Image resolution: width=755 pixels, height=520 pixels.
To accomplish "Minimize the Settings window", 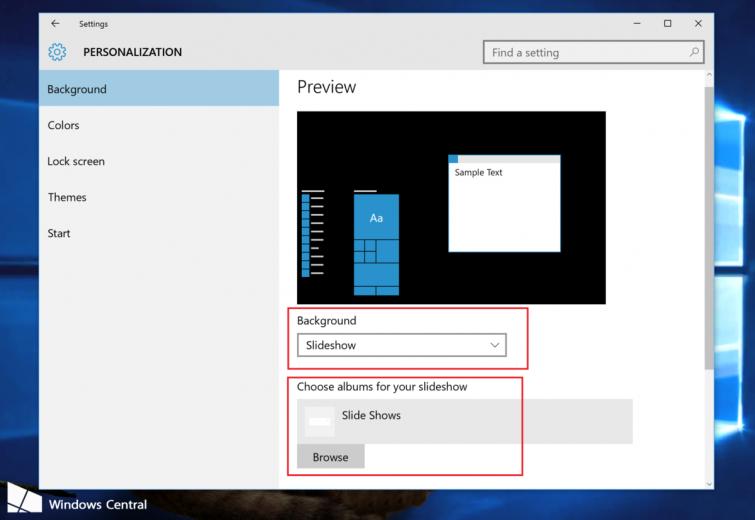I will pos(637,23).
